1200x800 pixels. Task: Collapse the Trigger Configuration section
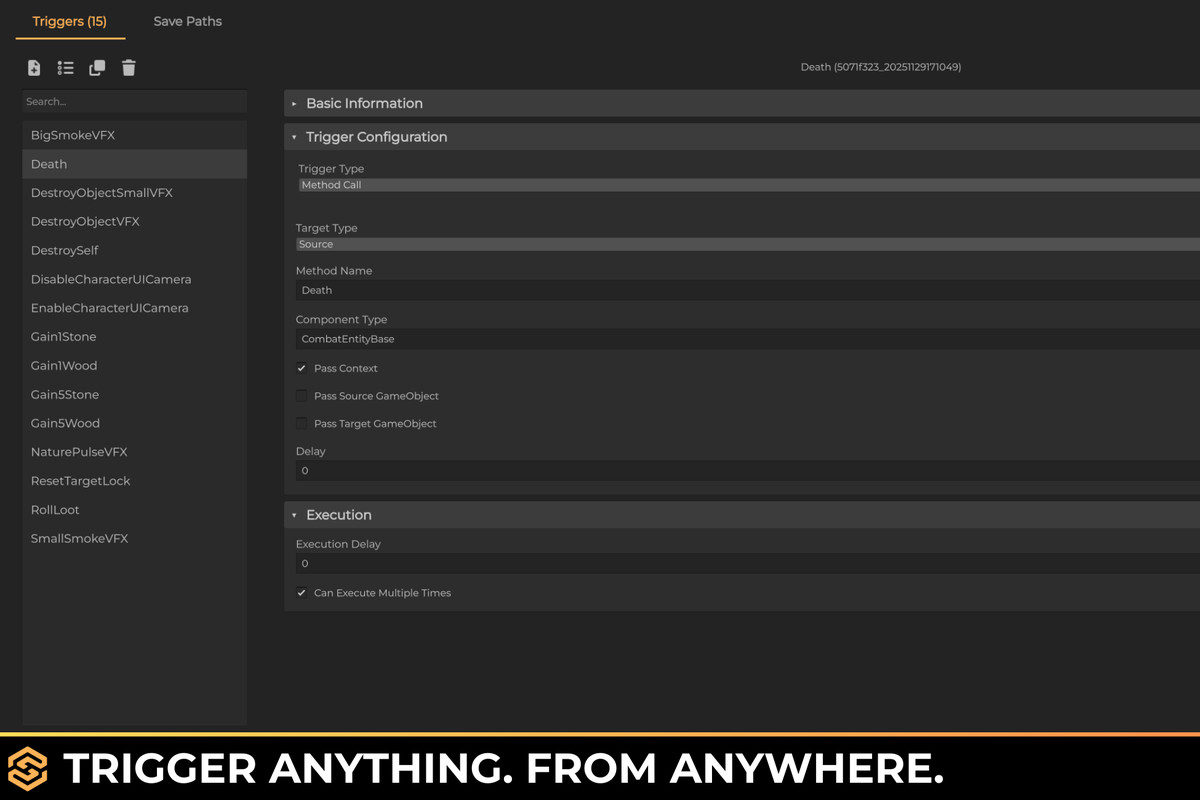(x=376, y=137)
